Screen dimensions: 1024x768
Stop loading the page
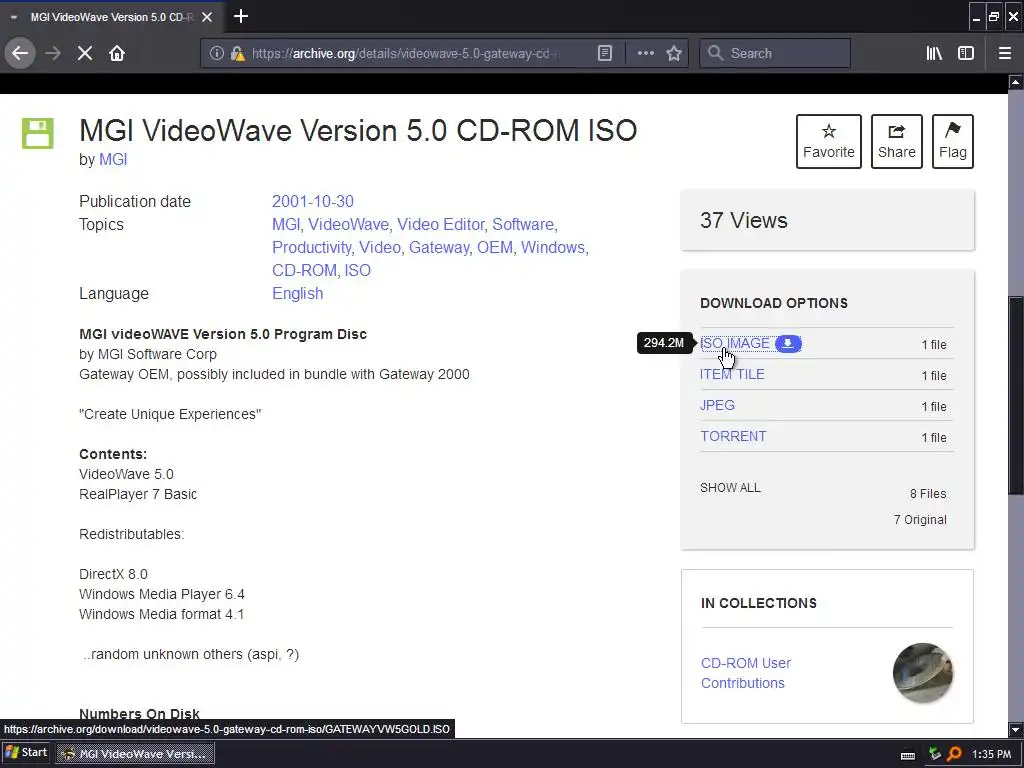(x=85, y=54)
